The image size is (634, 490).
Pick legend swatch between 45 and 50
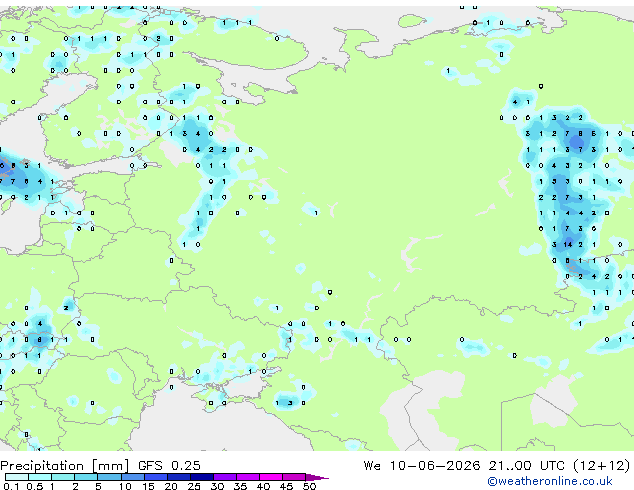[294, 477]
